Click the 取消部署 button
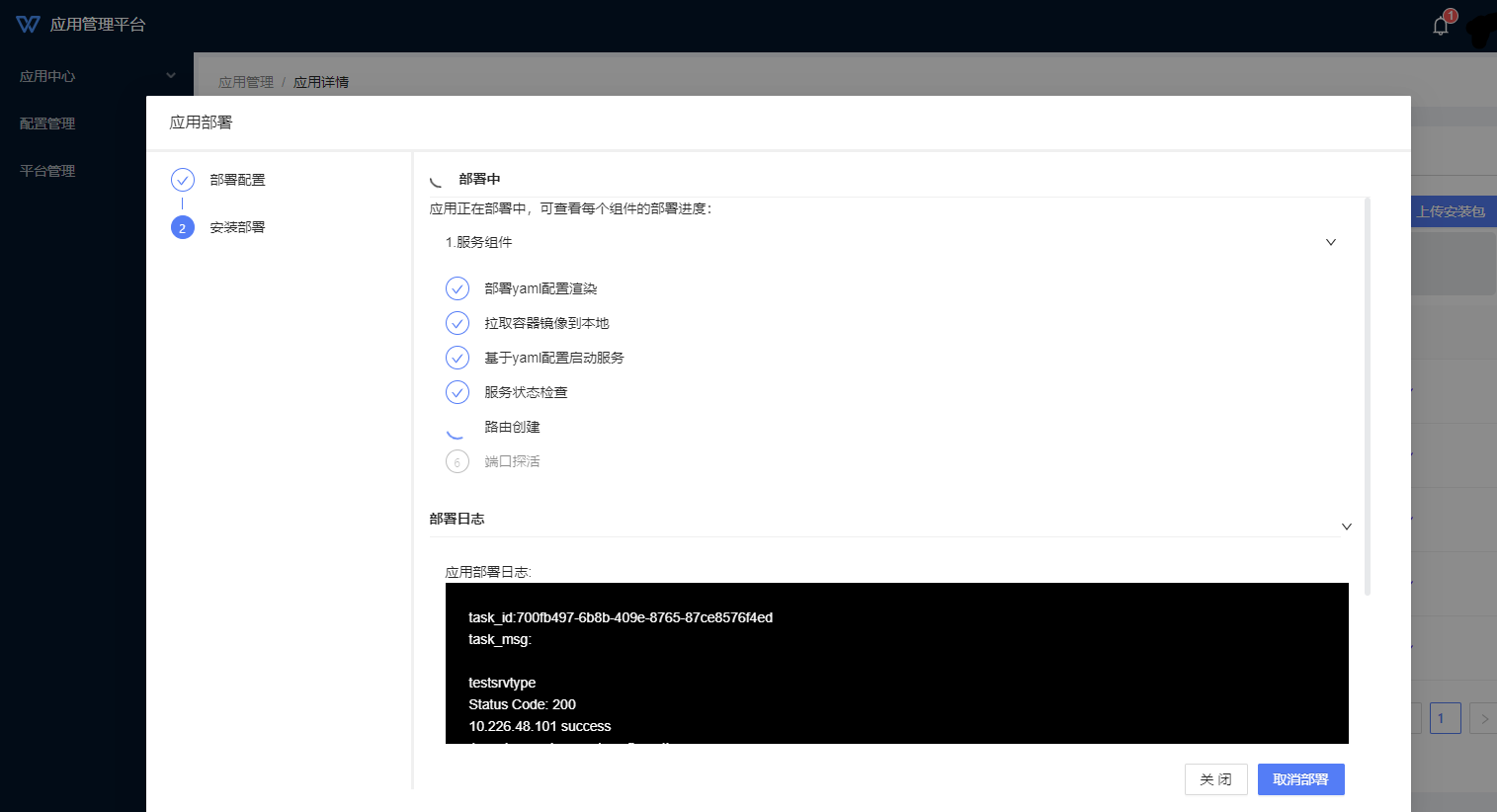This screenshot has height=812, width=1497. click(1300, 779)
